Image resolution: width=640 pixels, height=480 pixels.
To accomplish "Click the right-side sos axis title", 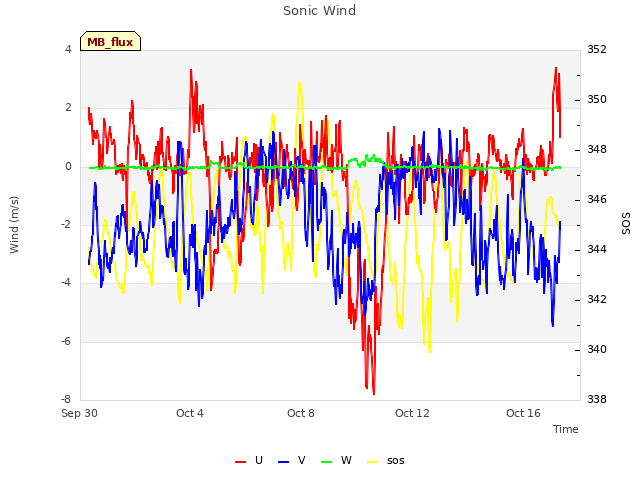I will click(x=625, y=223).
